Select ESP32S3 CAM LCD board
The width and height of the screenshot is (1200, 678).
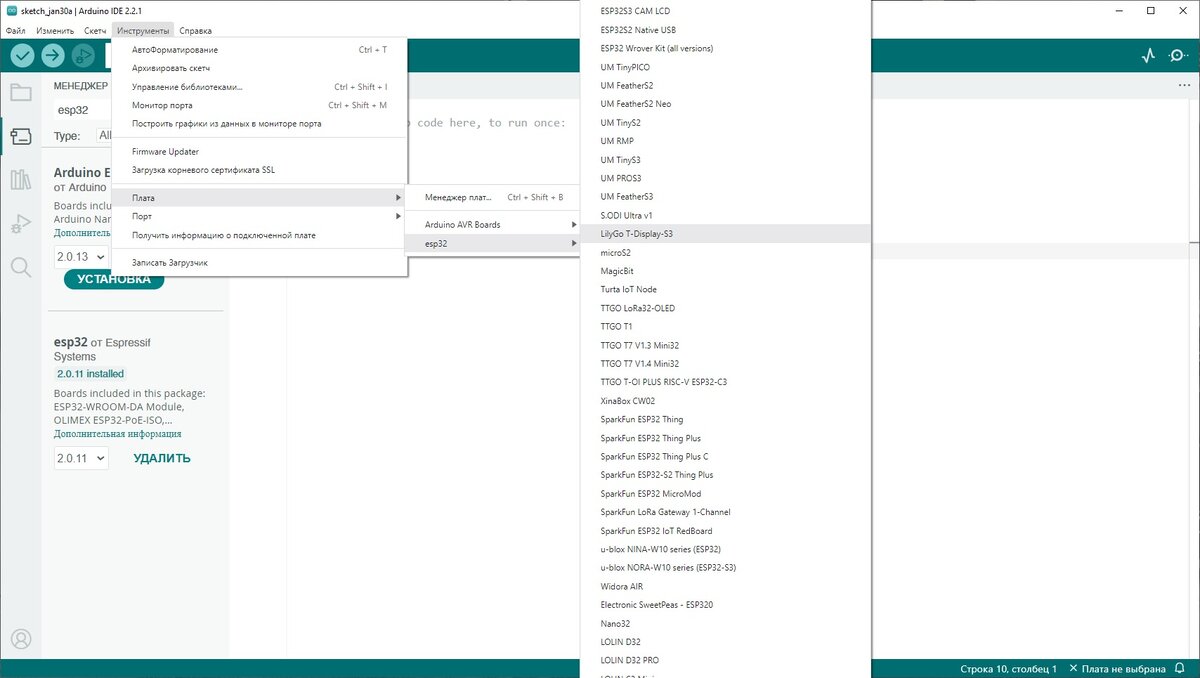[725, 11]
